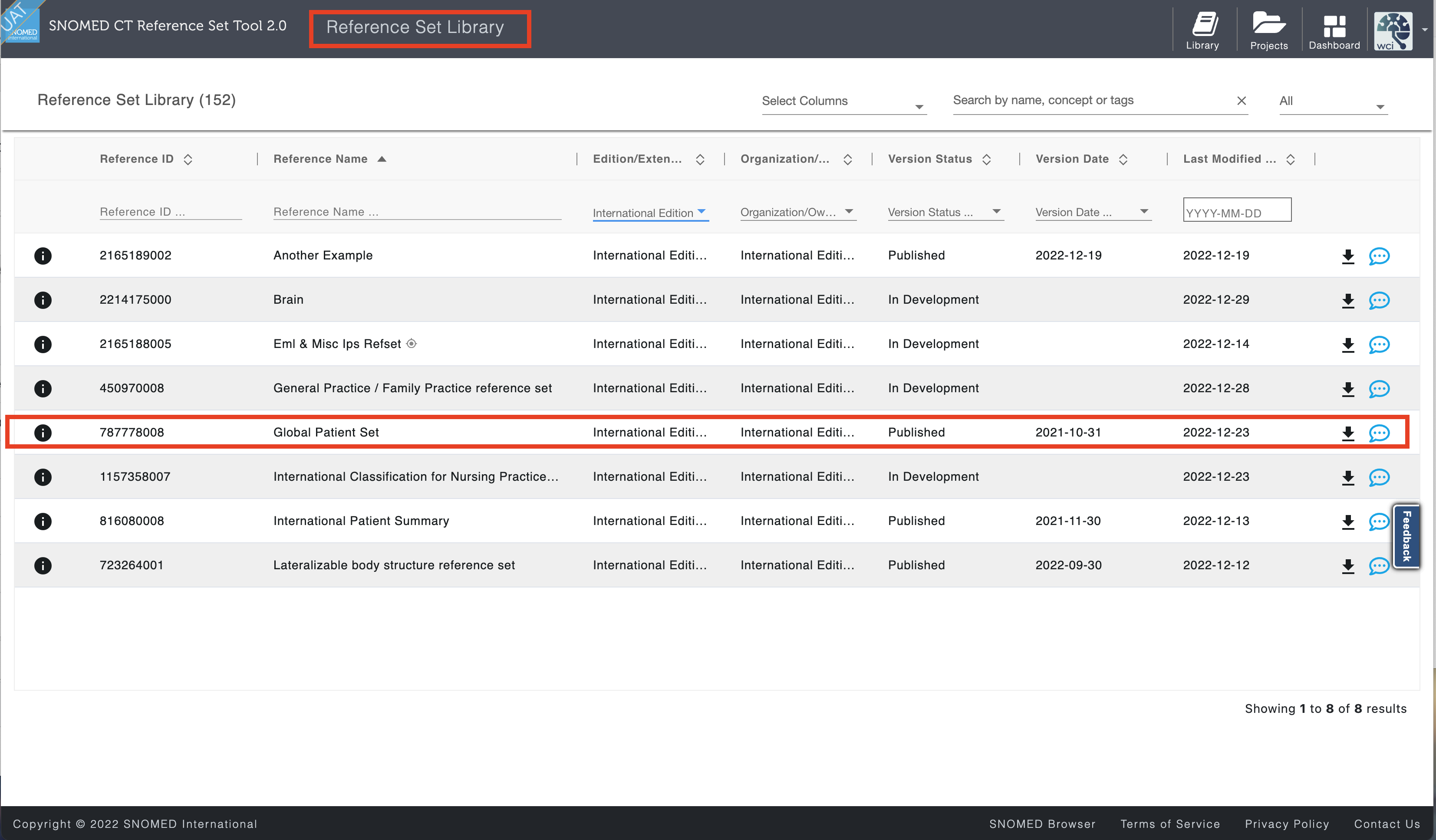Clear the search field with X
1436x840 pixels.
tap(1241, 101)
